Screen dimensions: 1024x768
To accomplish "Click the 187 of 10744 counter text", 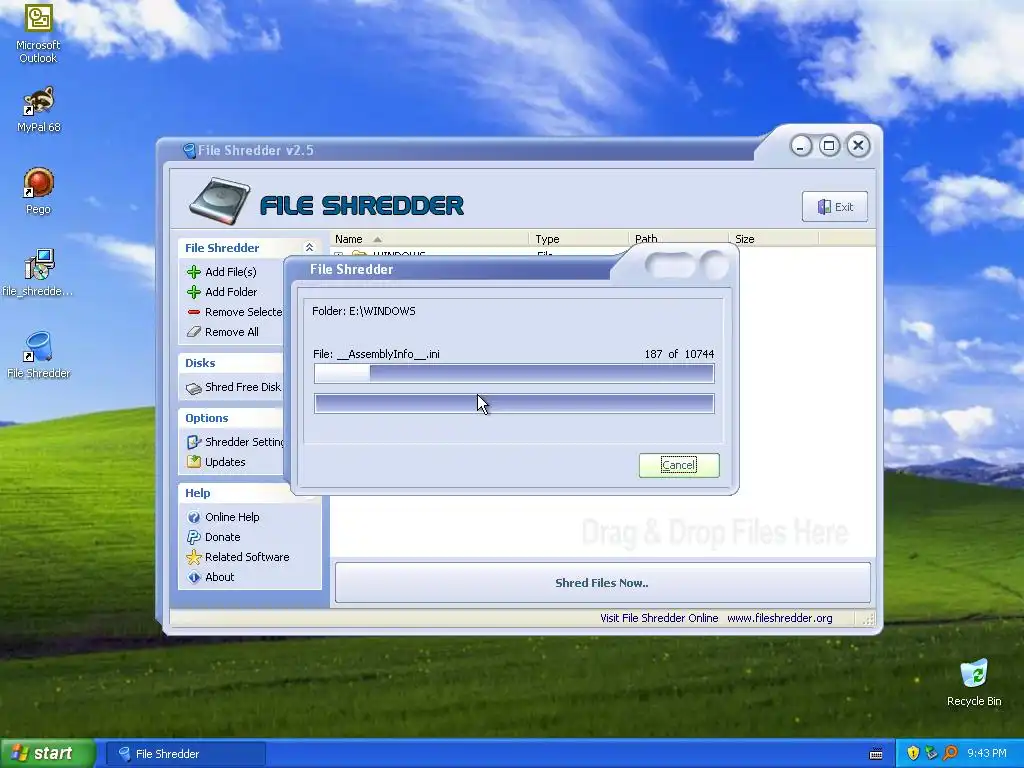I will [679, 354].
